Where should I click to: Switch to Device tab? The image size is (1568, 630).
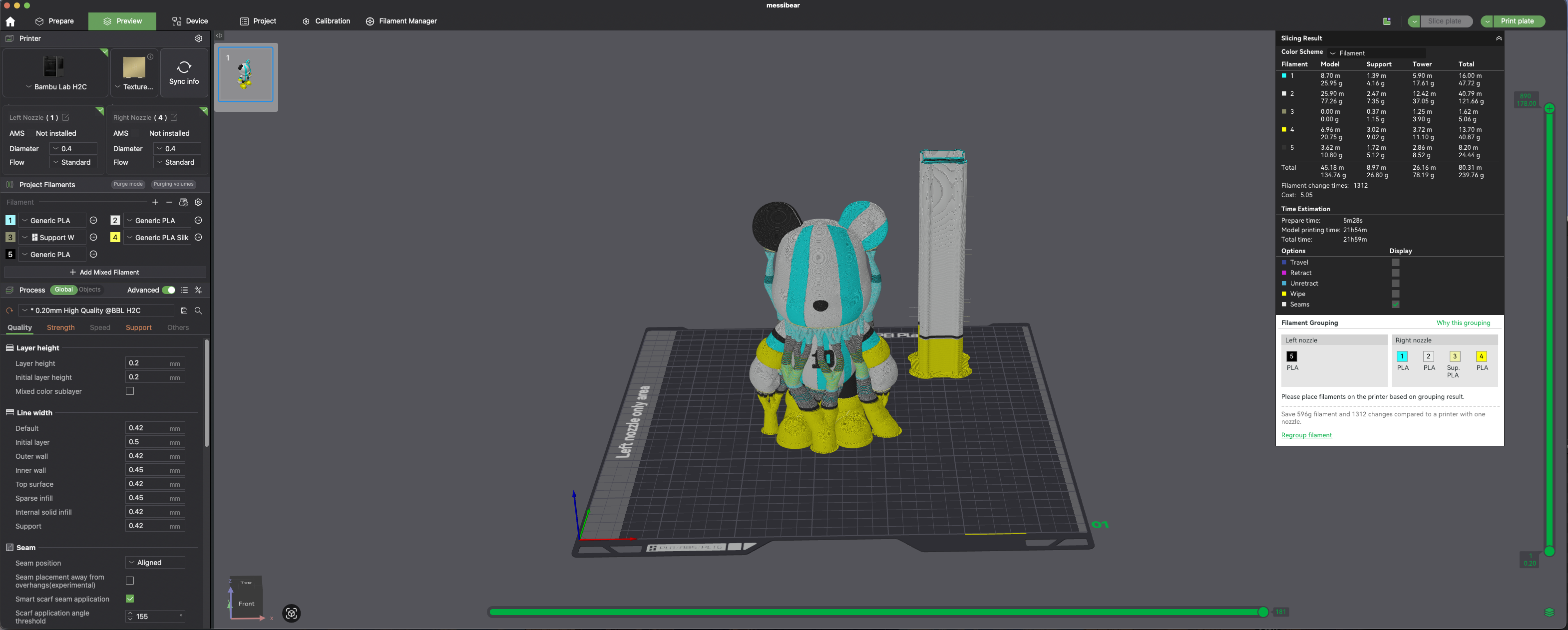(190, 21)
